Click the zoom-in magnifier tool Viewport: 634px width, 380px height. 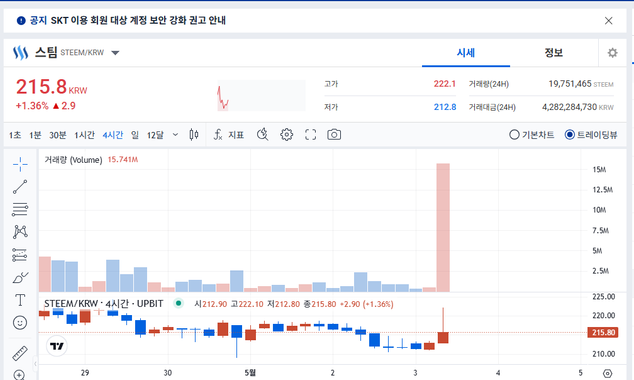click(x=19, y=375)
